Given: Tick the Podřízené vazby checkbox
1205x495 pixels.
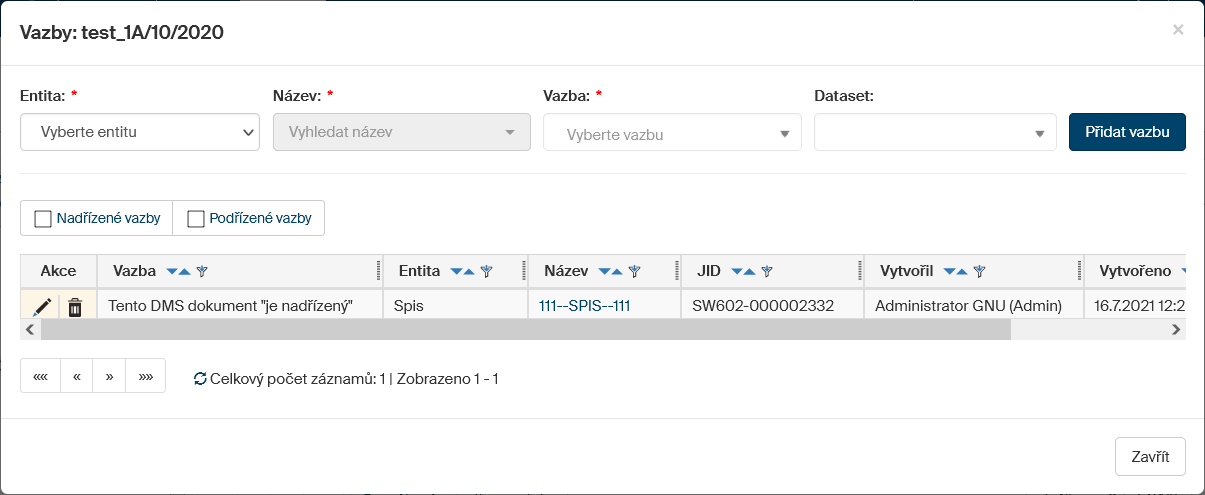Looking at the screenshot, I should pyautogui.click(x=196, y=219).
